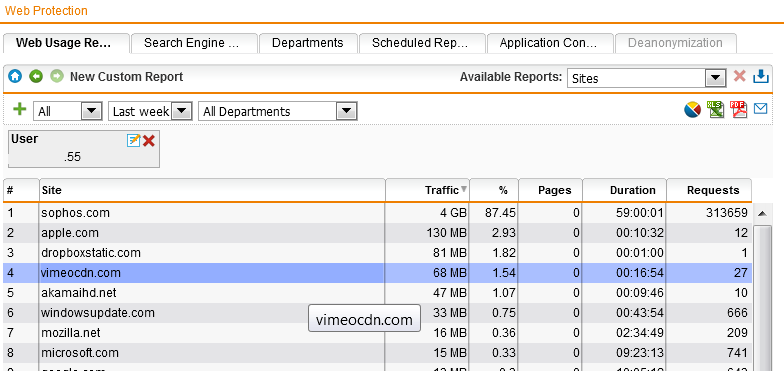Select the windowsupdate.com site entry
The image size is (784, 371).
98,313
